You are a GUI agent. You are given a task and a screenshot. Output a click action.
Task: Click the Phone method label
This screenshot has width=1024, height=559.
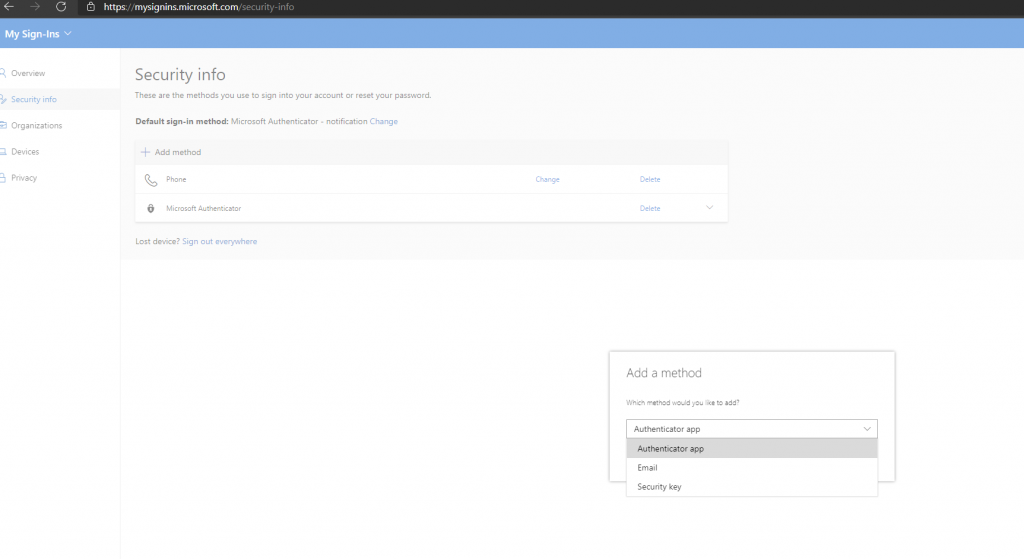pos(176,179)
